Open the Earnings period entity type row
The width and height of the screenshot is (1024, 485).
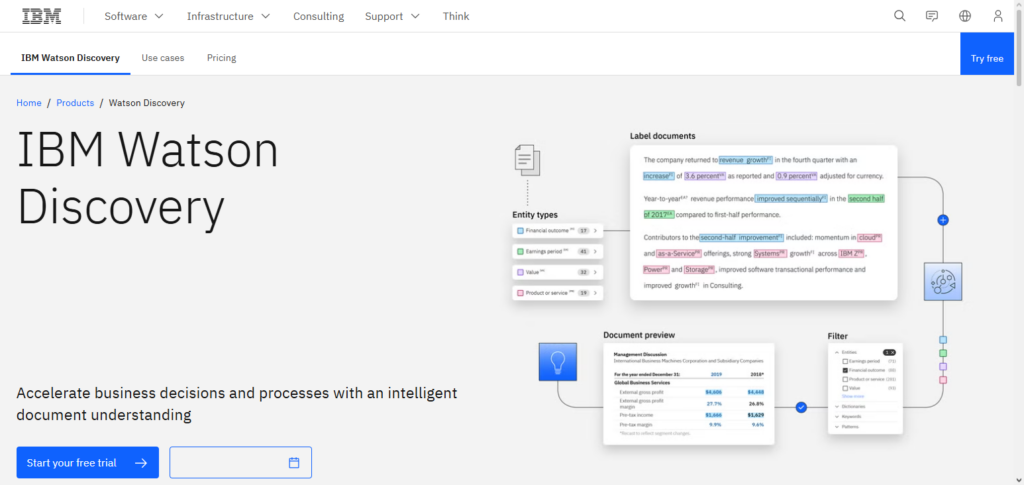point(558,251)
